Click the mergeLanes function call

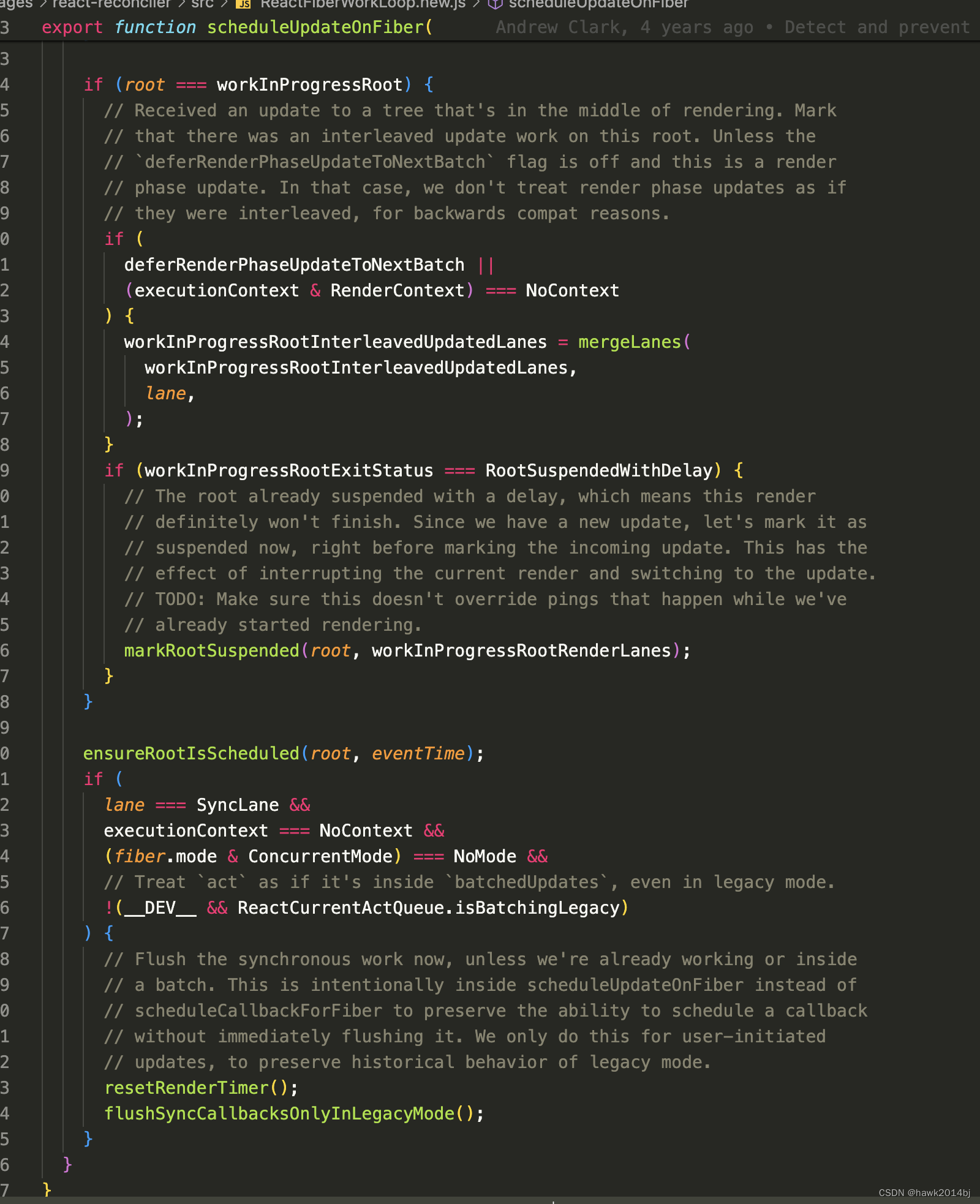click(x=630, y=342)
